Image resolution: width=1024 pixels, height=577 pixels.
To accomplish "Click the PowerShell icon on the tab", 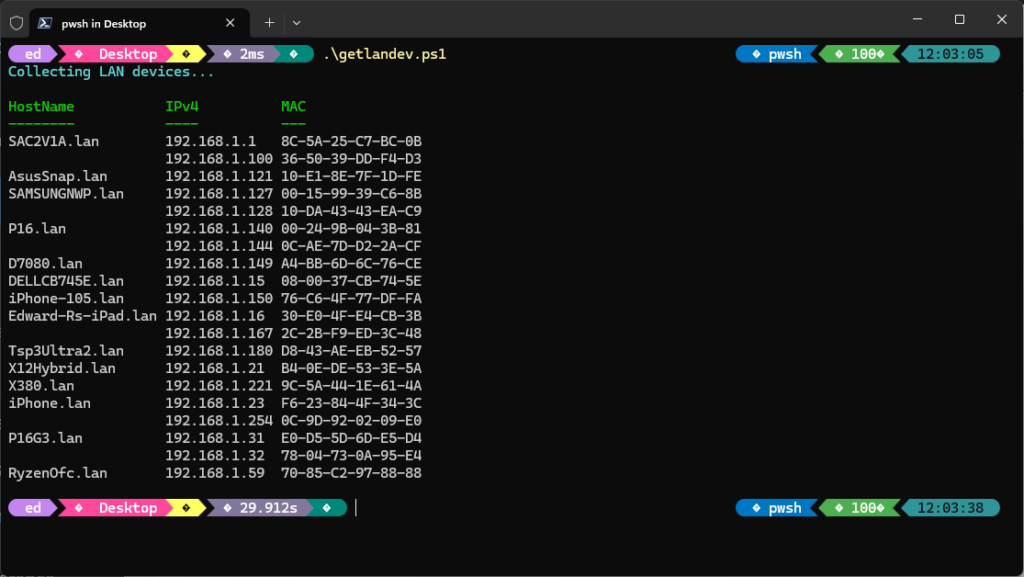I will pos(46,23).
